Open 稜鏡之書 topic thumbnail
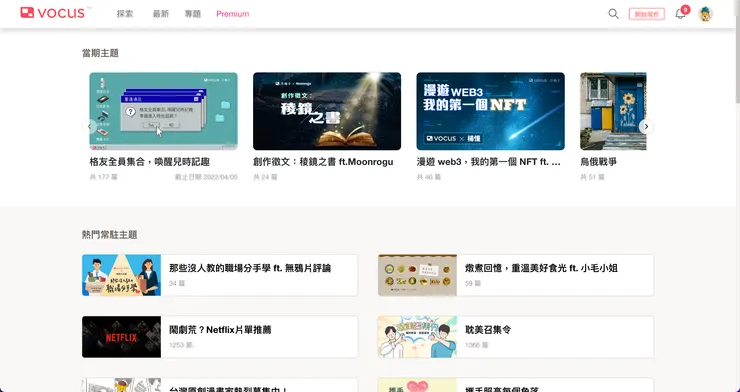This screenshot has height=392, width=740. coord(327,111)
